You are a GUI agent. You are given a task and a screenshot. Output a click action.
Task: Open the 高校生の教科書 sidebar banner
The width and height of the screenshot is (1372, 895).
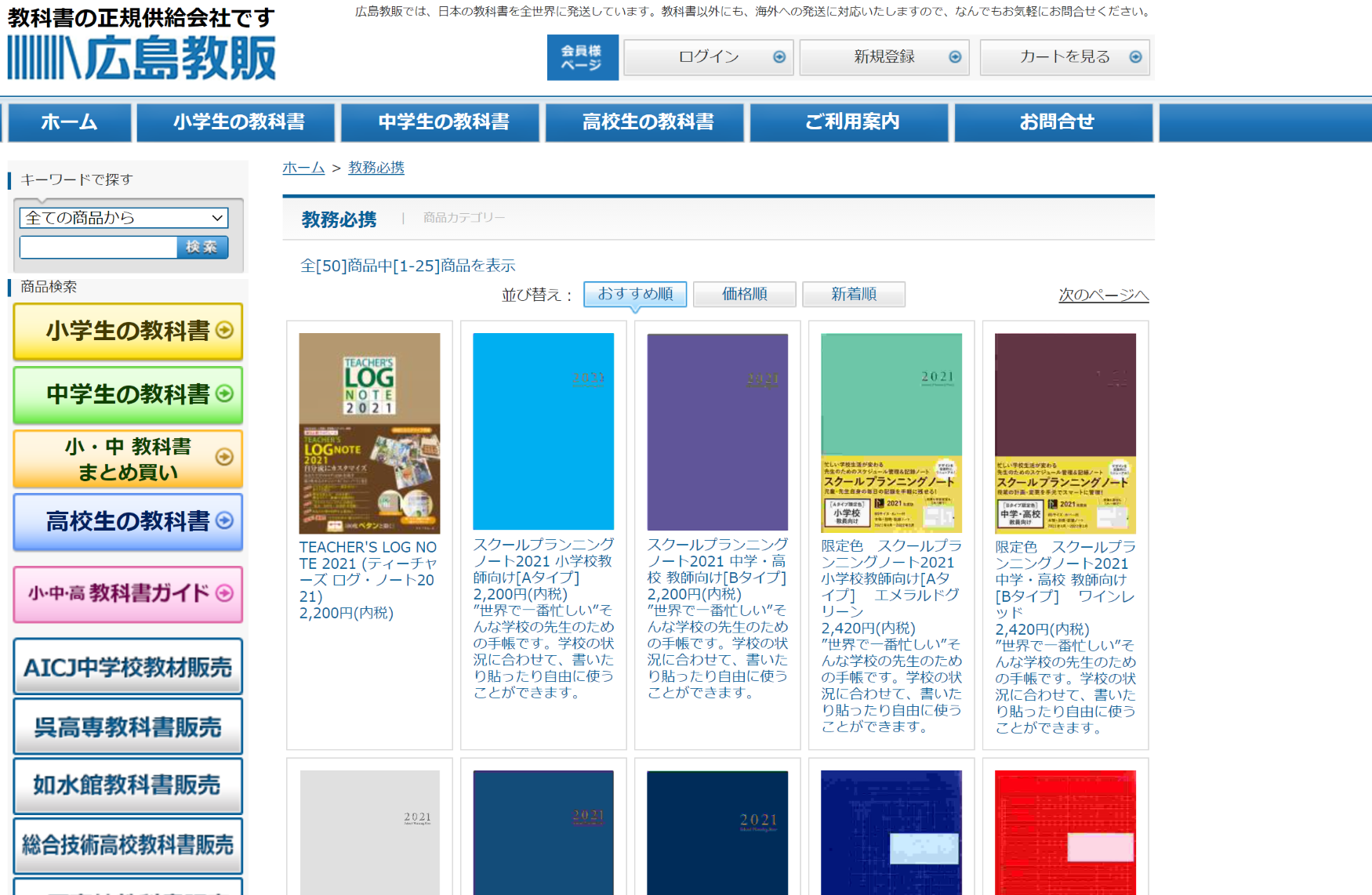tap(128, 522)
